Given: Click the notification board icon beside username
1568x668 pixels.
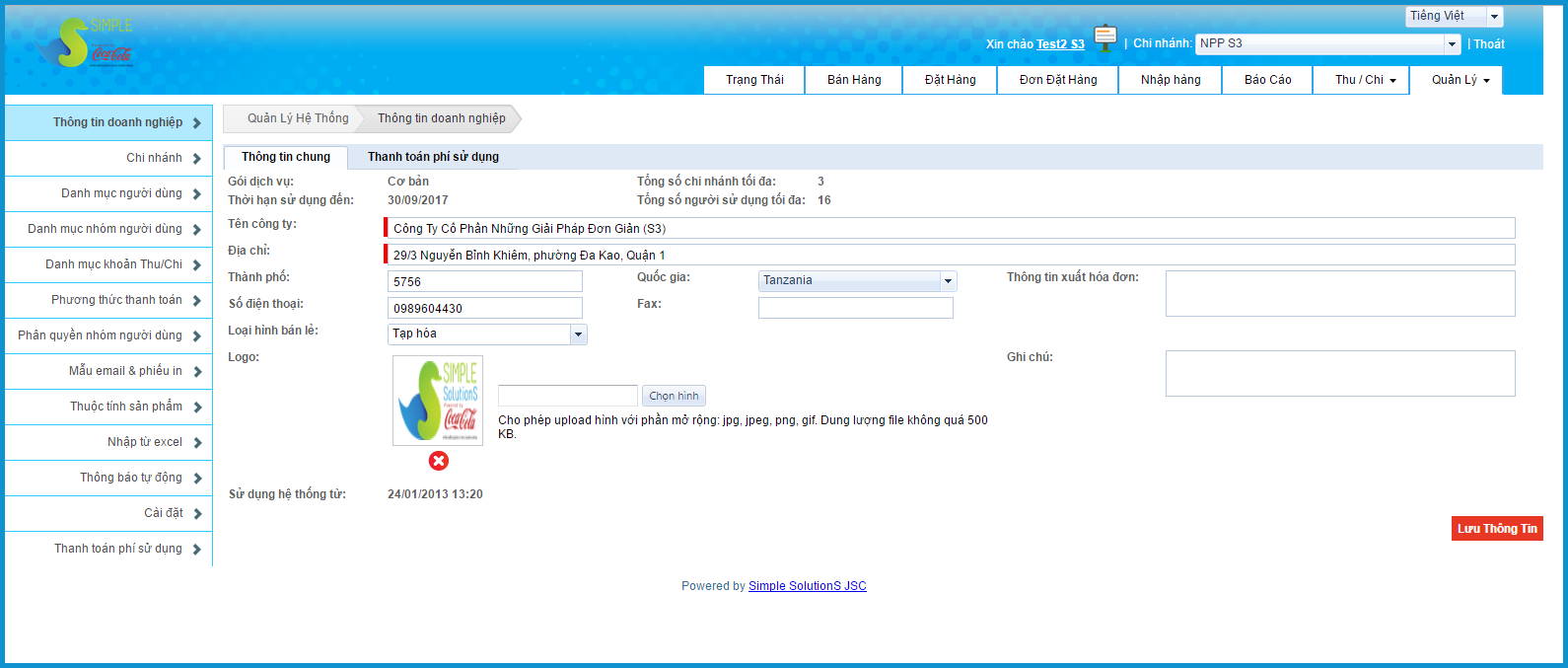Looking at the screenshot, I should click(1105, 38).
